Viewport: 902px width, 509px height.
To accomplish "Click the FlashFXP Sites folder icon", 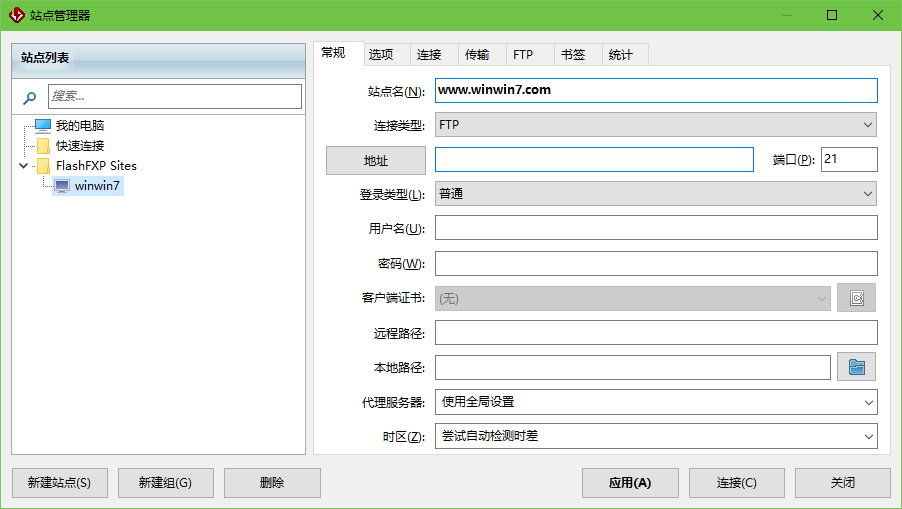I will tap(43, 166).
